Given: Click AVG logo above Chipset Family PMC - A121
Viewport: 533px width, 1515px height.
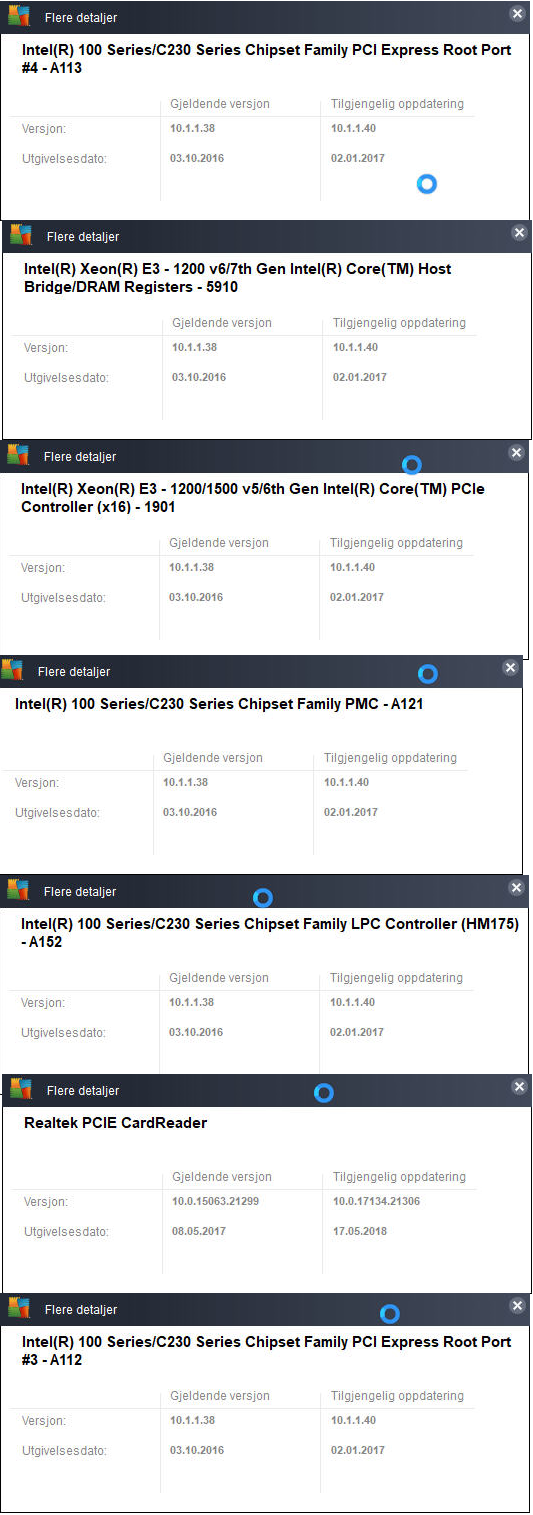Looking at the screenshot, I should [x=13, y=670].
